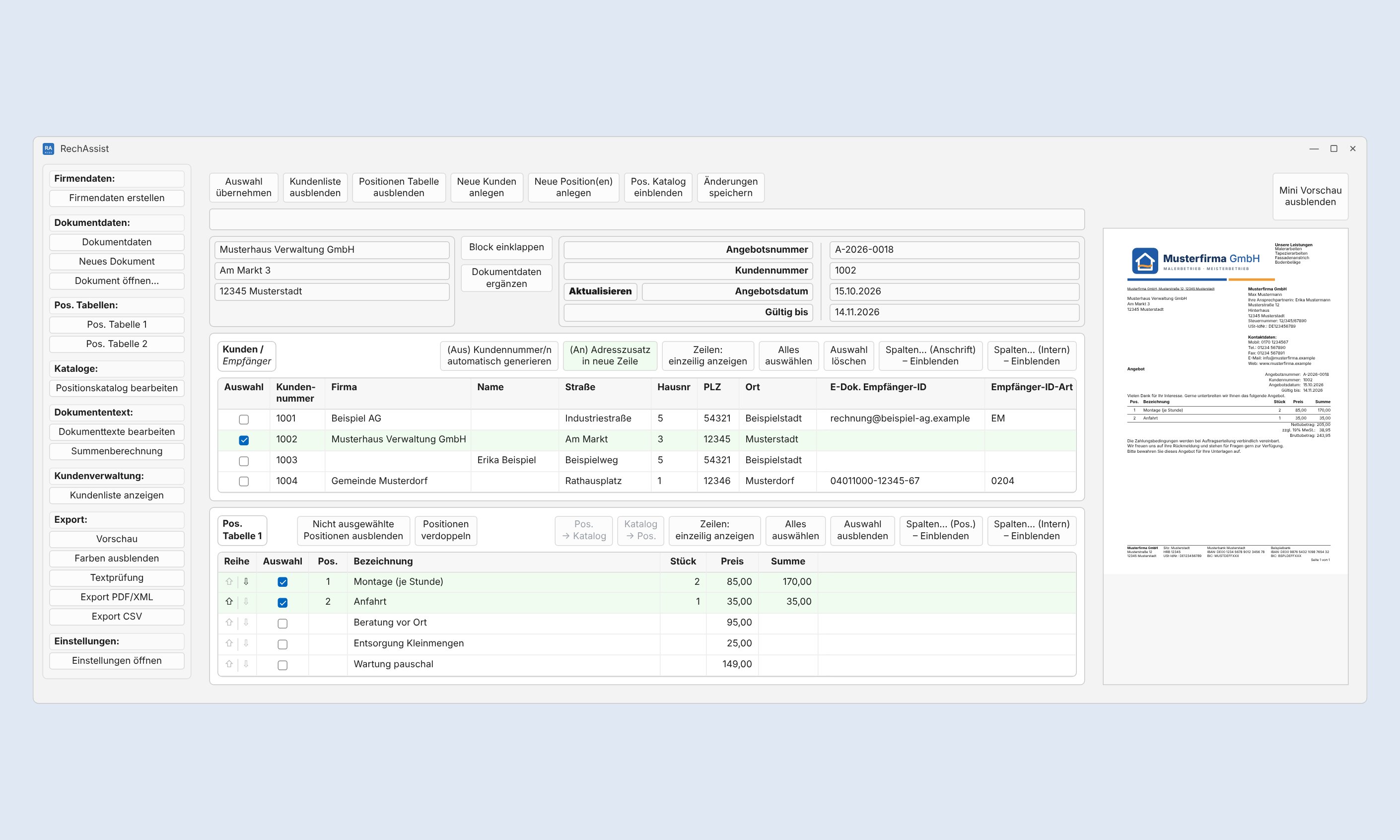The height and width of the screenshot is (840, 1400).
Task: Click Dokumentdaten ergänzen button
Action: [506, 278]
